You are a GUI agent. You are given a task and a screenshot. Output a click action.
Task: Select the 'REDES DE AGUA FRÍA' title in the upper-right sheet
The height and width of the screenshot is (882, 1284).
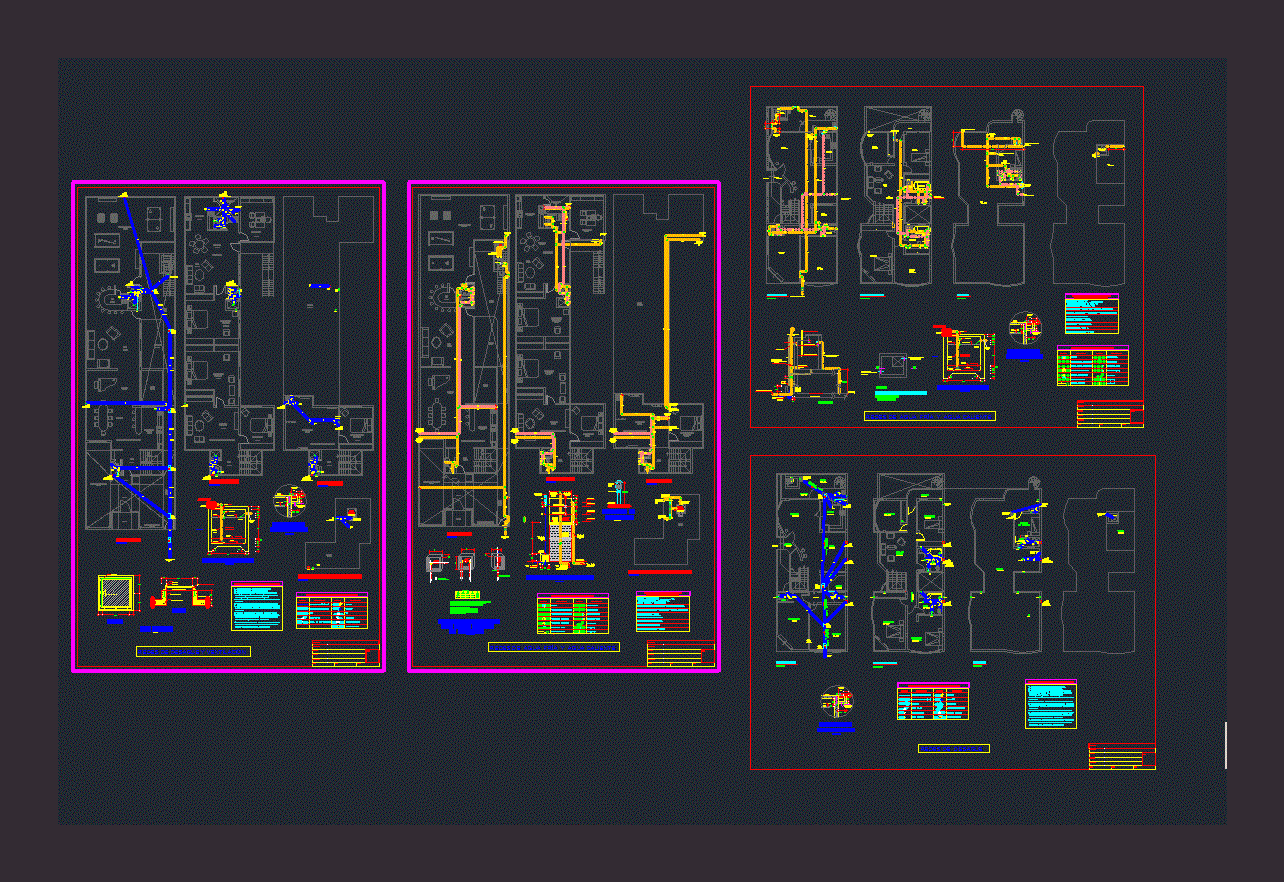[x=930, y=415]
